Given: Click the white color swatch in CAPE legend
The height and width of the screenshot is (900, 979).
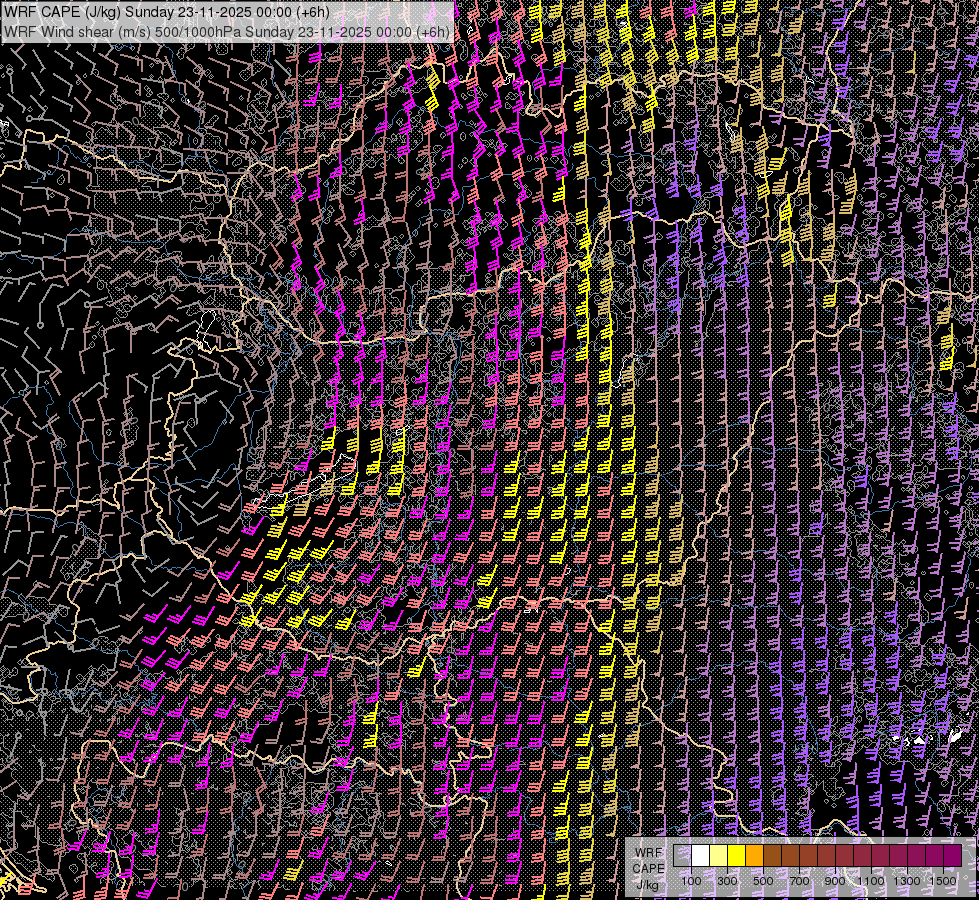Looking at the screenshot, I should coord(700,856).
